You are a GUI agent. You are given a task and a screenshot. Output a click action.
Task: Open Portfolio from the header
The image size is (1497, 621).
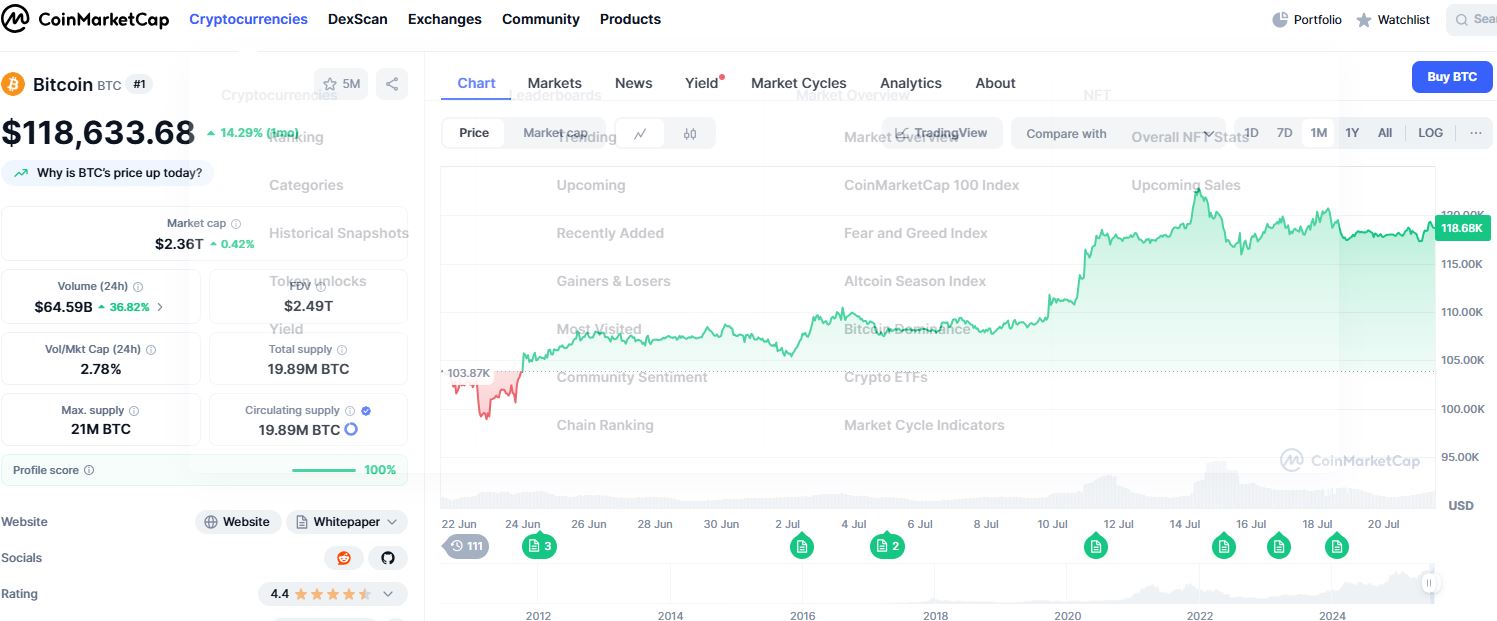click(x=1307, y=20)
